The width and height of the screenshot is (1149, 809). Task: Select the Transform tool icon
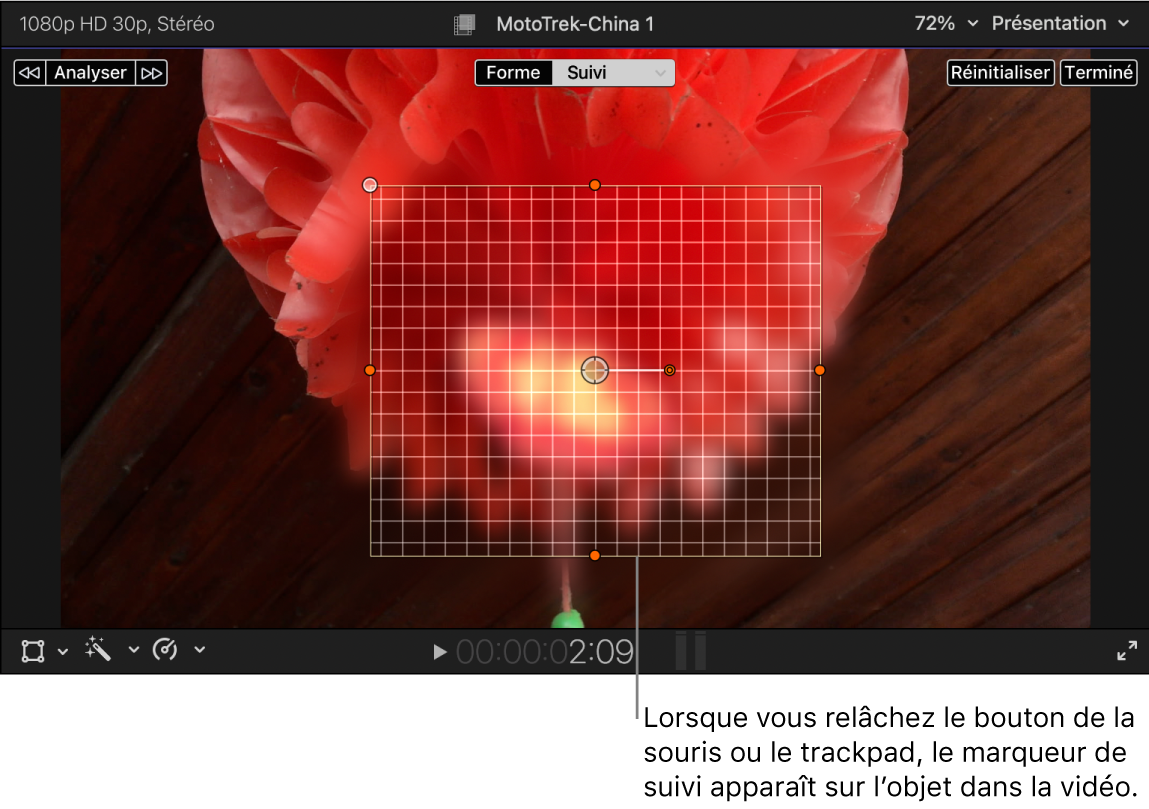33,651
